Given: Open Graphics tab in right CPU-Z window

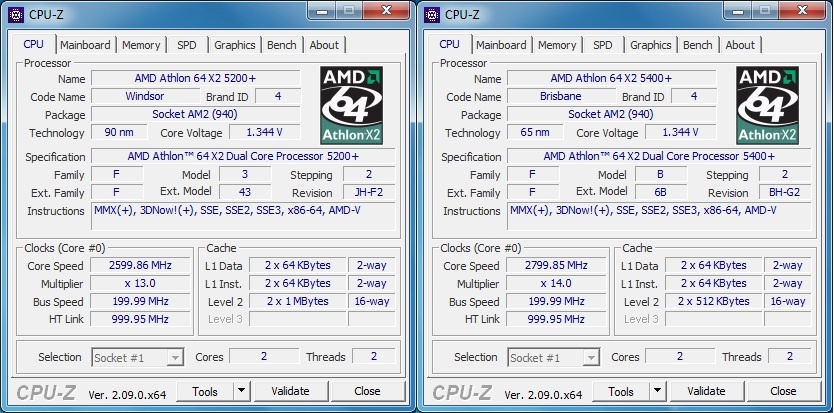Looking at the screenshot, I should click(650, 45).
